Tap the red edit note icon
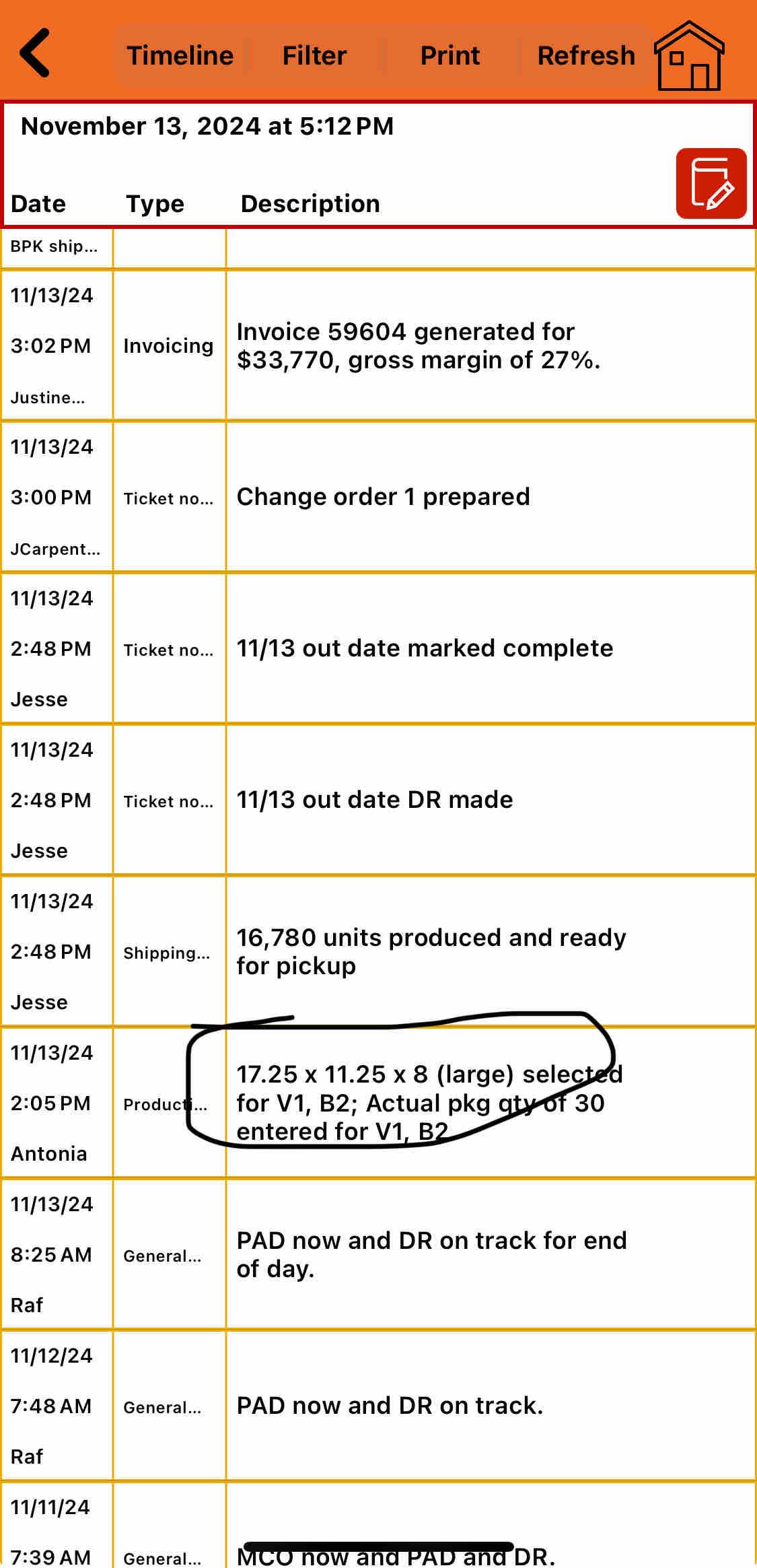 tap(711, 183)
